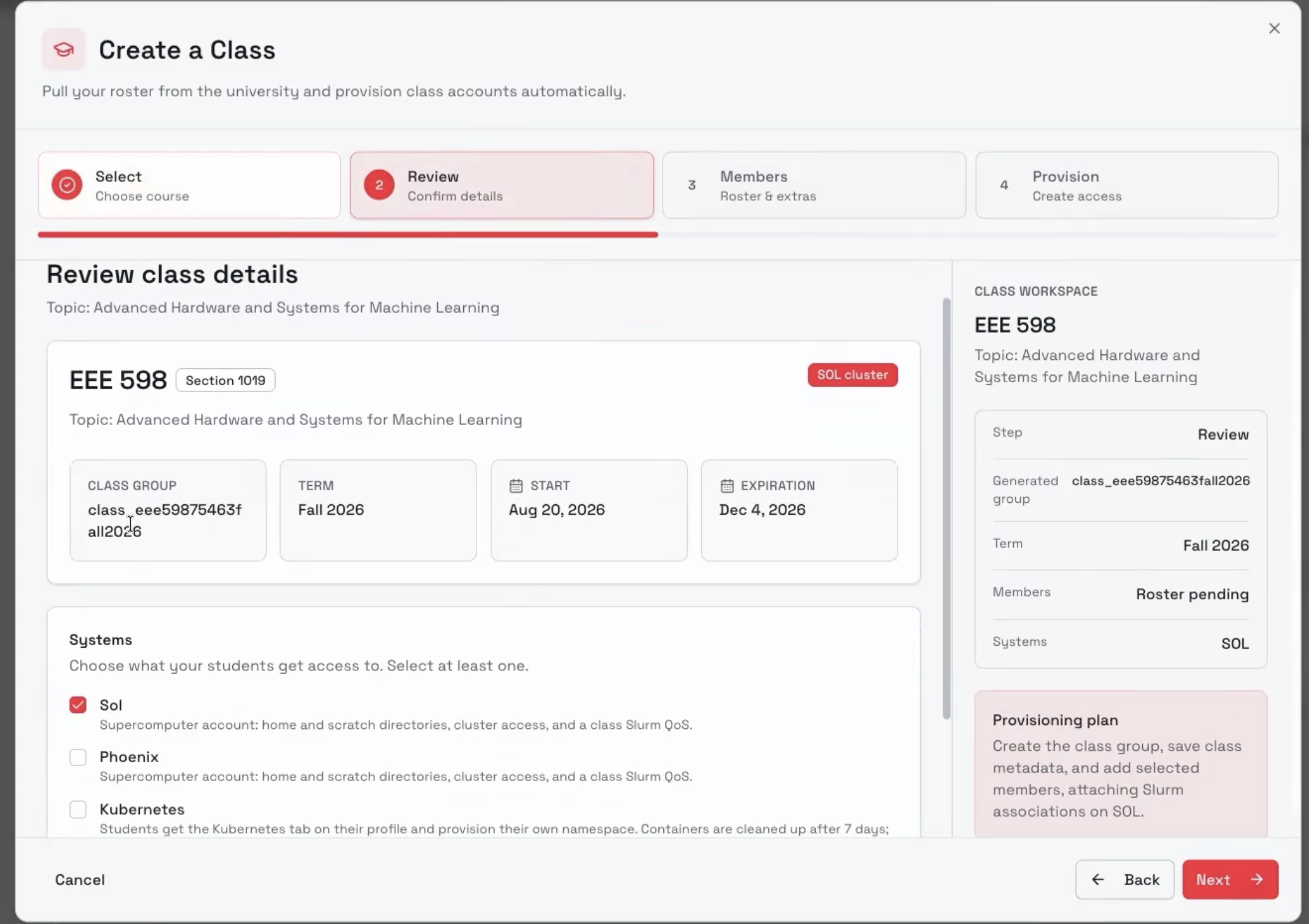The width and height of the screenshot is (1309, 924).
Task: Open the Provision step tab
Action: [x=1126, y=185]
